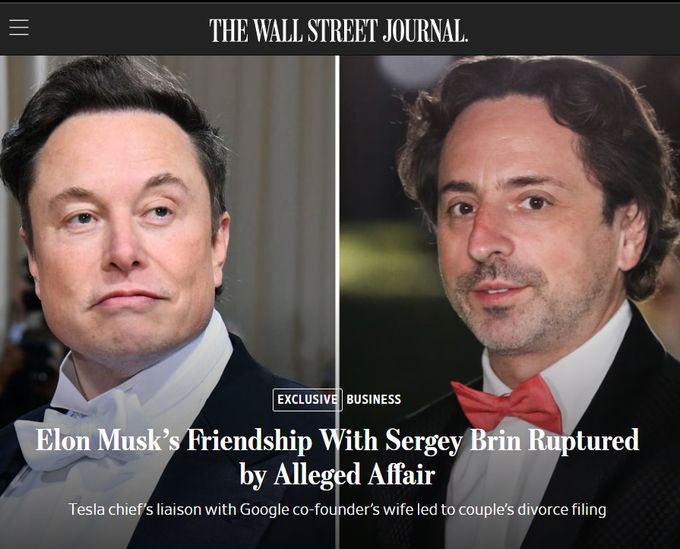This screenshot has height=549, width=680.
Task: Click the period at the end of the WSJ logo
Action: coord(466,40)
